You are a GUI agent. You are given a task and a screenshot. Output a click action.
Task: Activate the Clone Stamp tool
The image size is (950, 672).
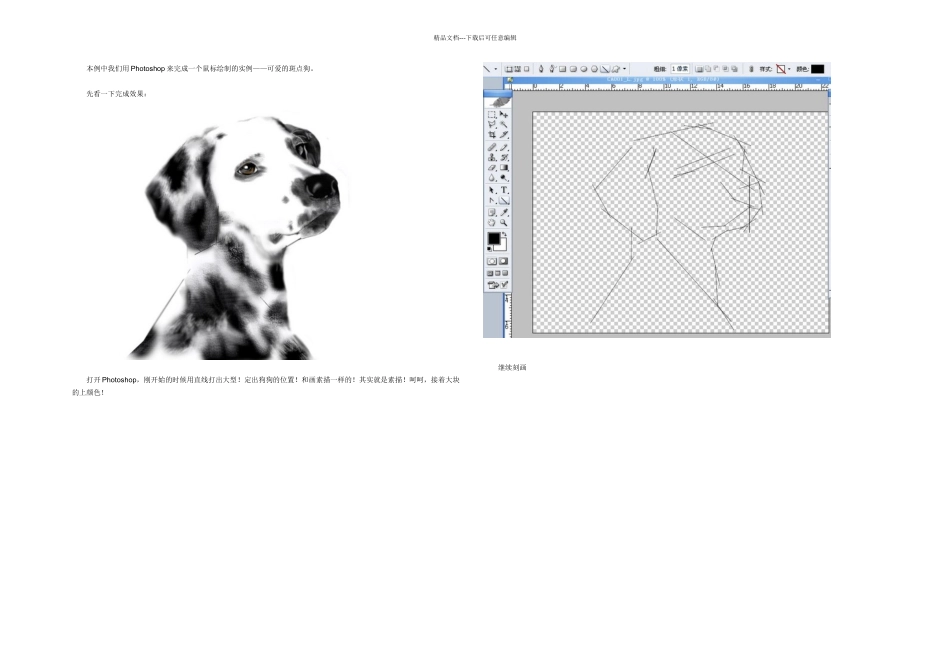click(492, 157)
